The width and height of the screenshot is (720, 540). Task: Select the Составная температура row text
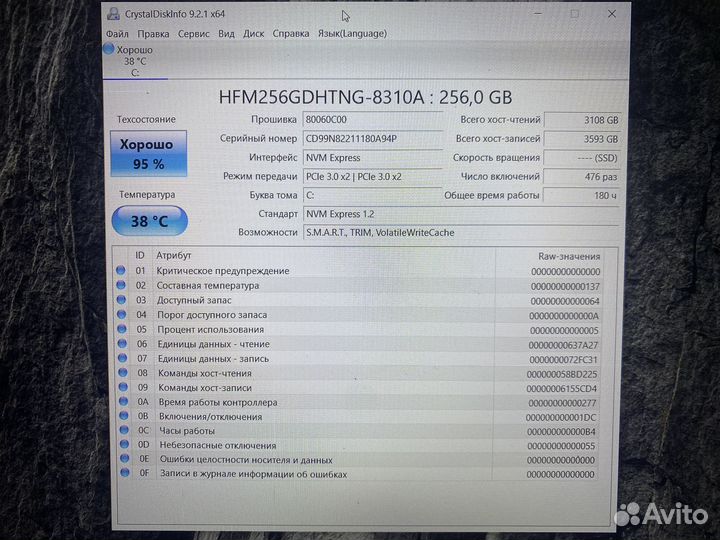[x=208, y=286]
